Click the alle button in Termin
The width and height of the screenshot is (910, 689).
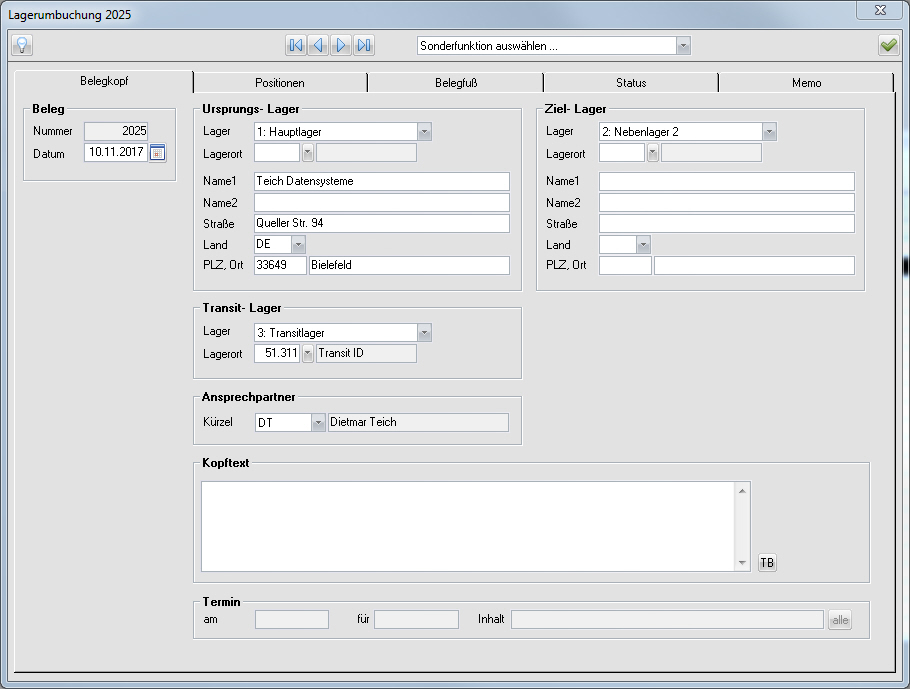click(840, 620)
